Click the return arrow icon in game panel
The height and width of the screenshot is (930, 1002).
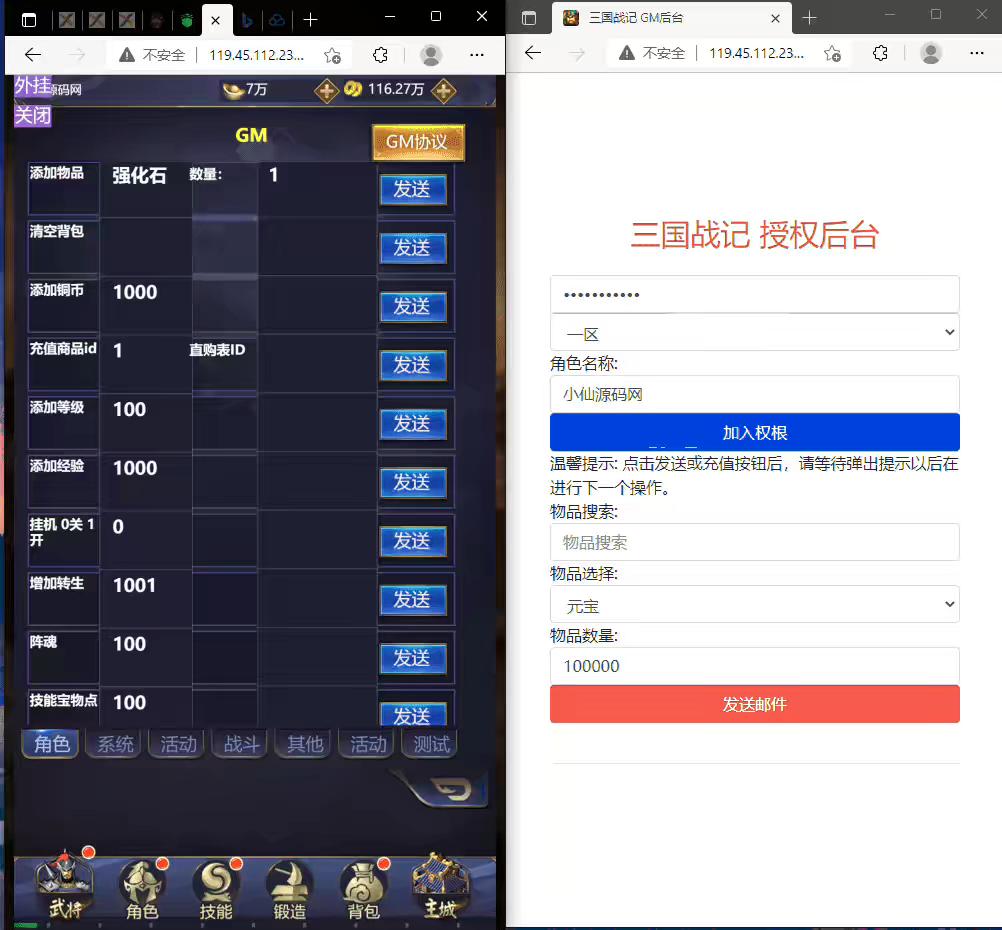[x=452, y=790]
